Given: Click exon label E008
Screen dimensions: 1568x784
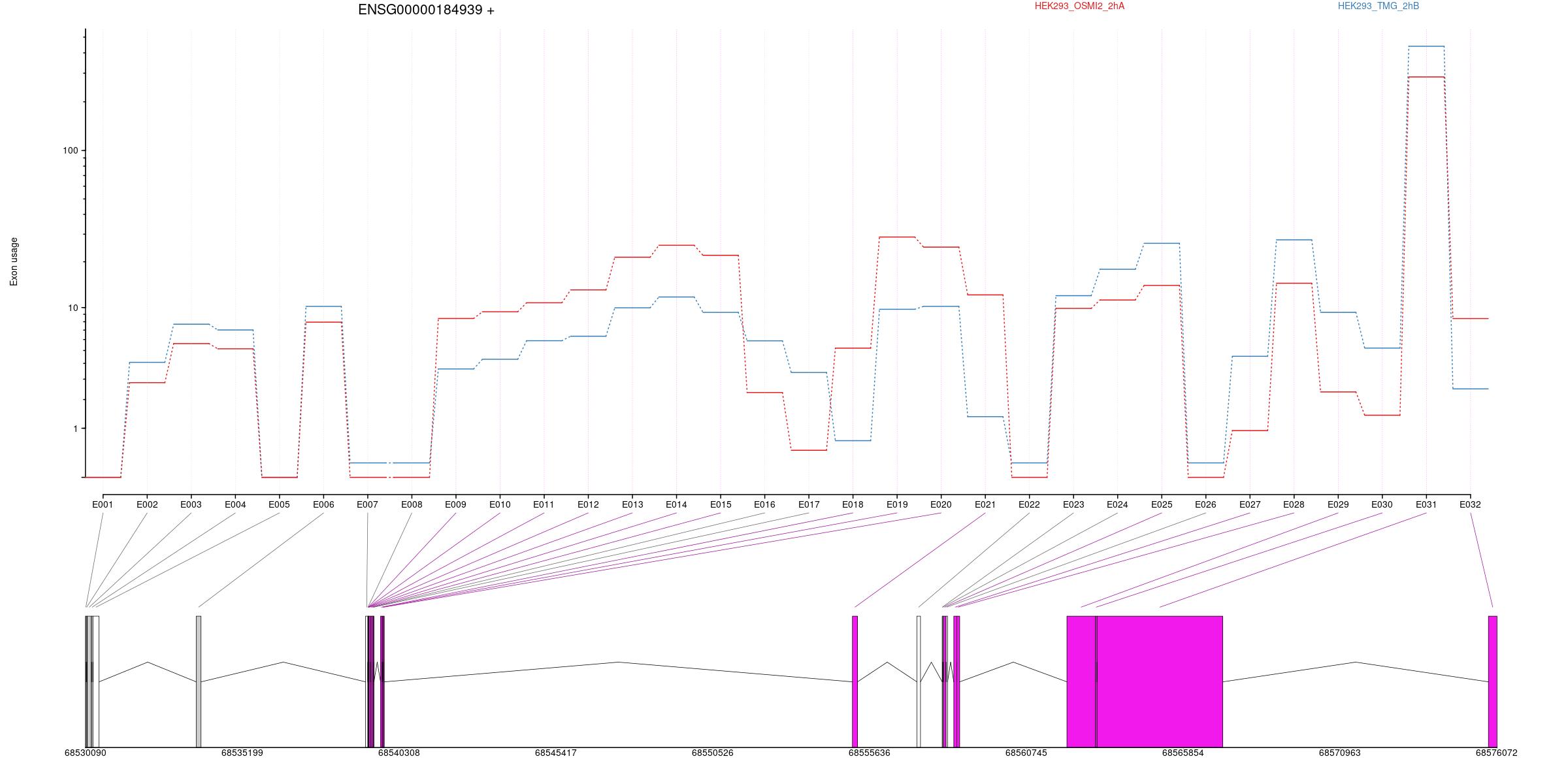Looking at the screenshot, I should (412, 504).
